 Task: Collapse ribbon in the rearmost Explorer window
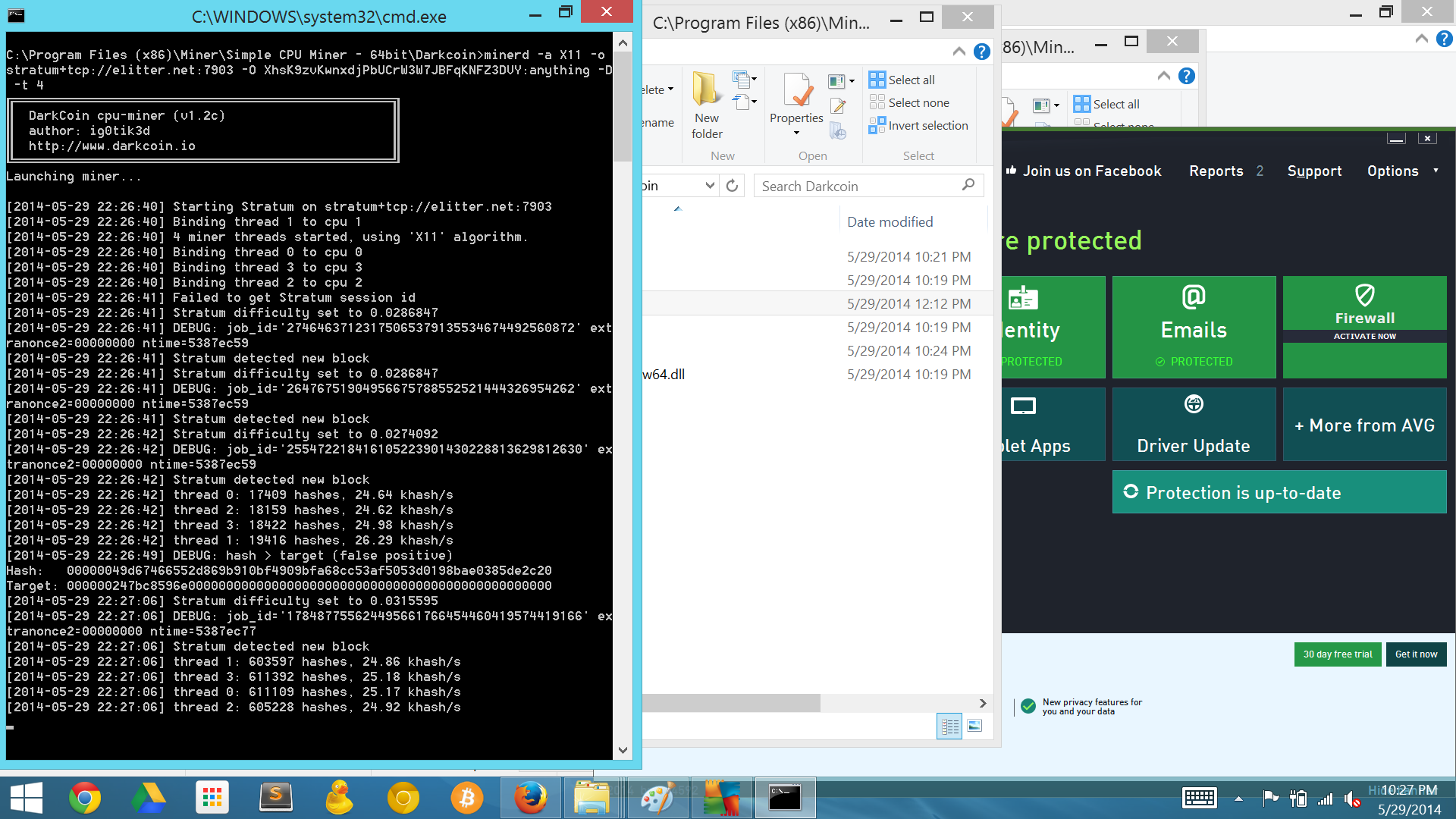tap(1422, 39)
